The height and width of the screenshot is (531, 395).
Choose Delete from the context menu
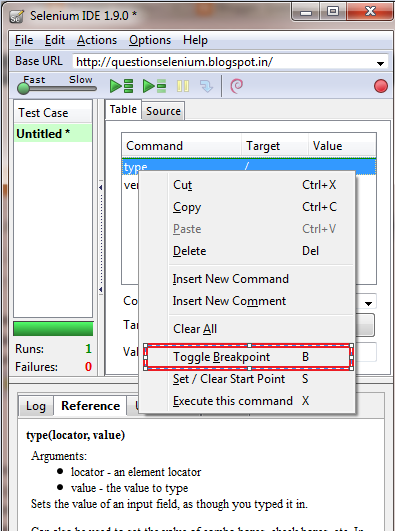point(247,251)
